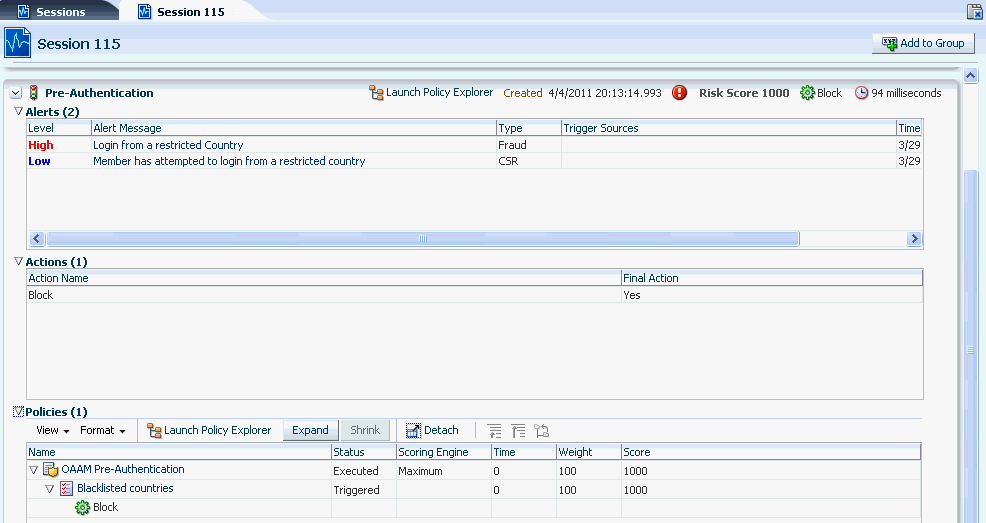
Task: Click the green Block gear icon in header
Action: coord(807,93)
